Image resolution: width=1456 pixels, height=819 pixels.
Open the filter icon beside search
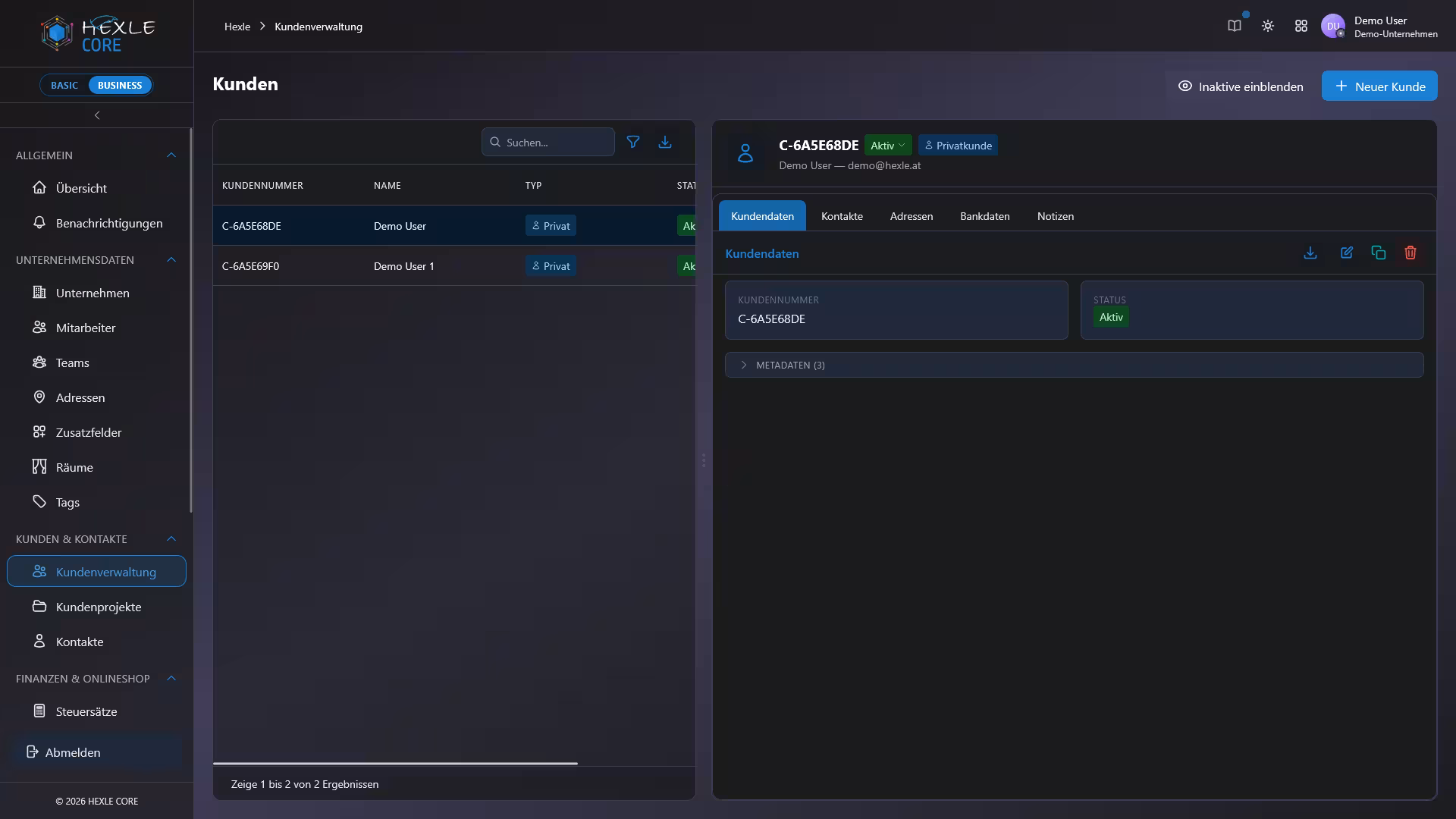click(x=633, y=142)
